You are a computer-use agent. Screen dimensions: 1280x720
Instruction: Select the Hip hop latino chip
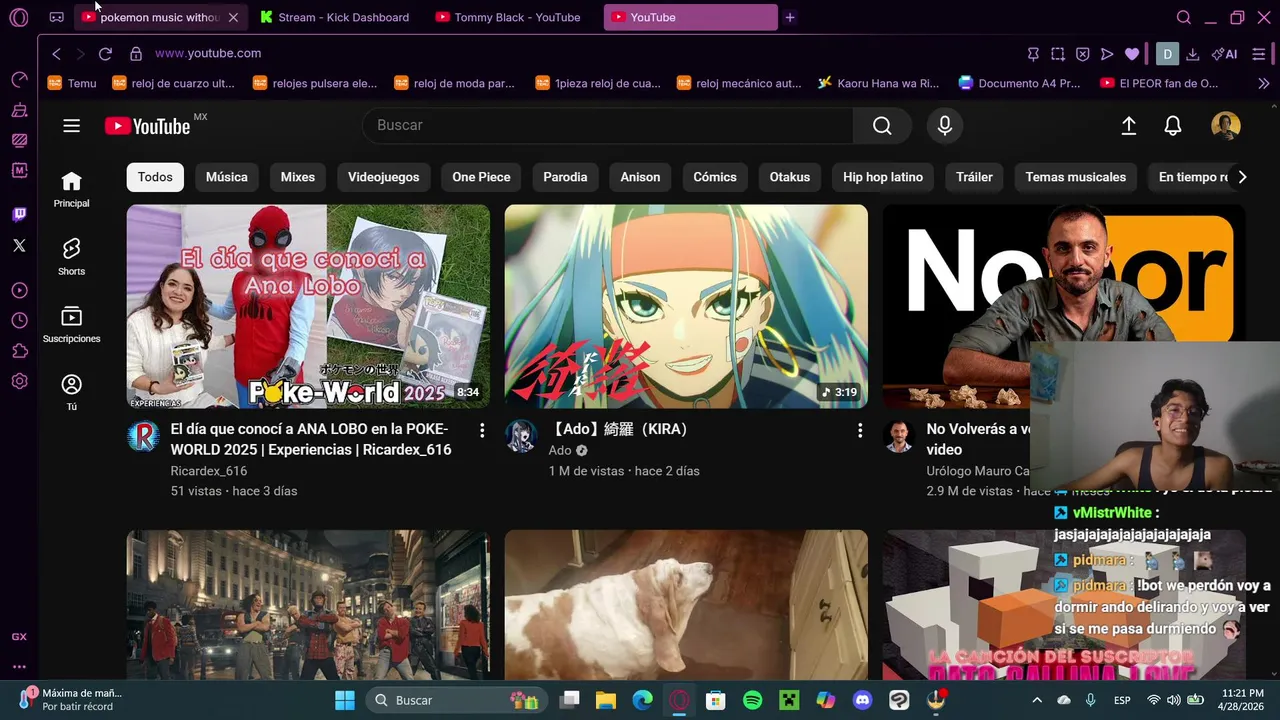point(883,177)
